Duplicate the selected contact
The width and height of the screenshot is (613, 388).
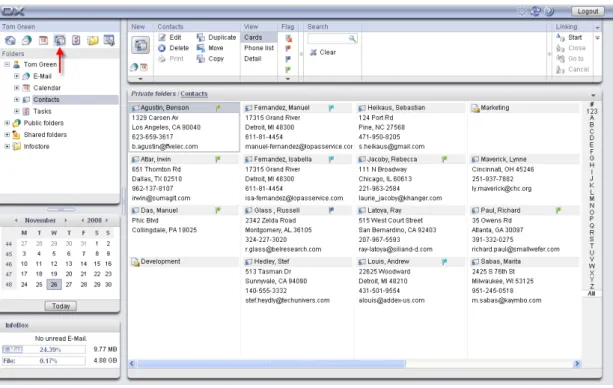tap(216, 38)
